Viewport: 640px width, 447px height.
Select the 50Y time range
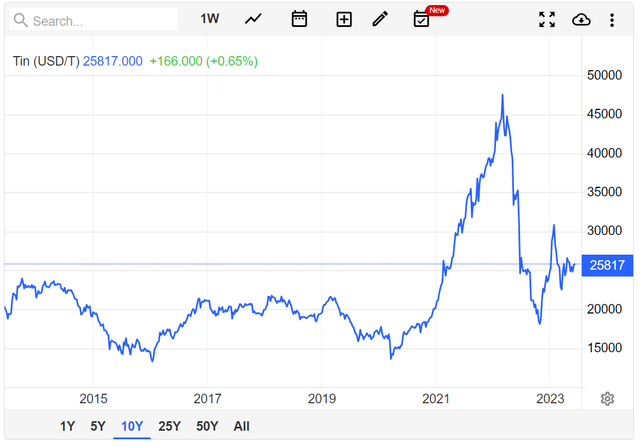point(207,426)
